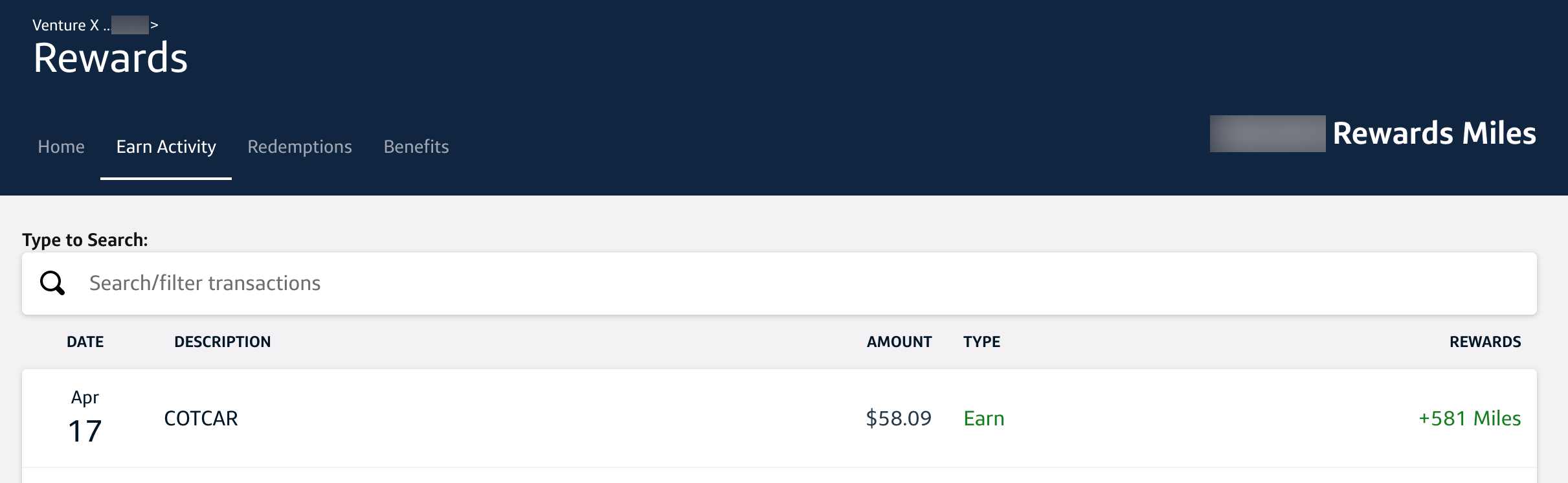Switch to the Redemptions tab

(300, 147)
